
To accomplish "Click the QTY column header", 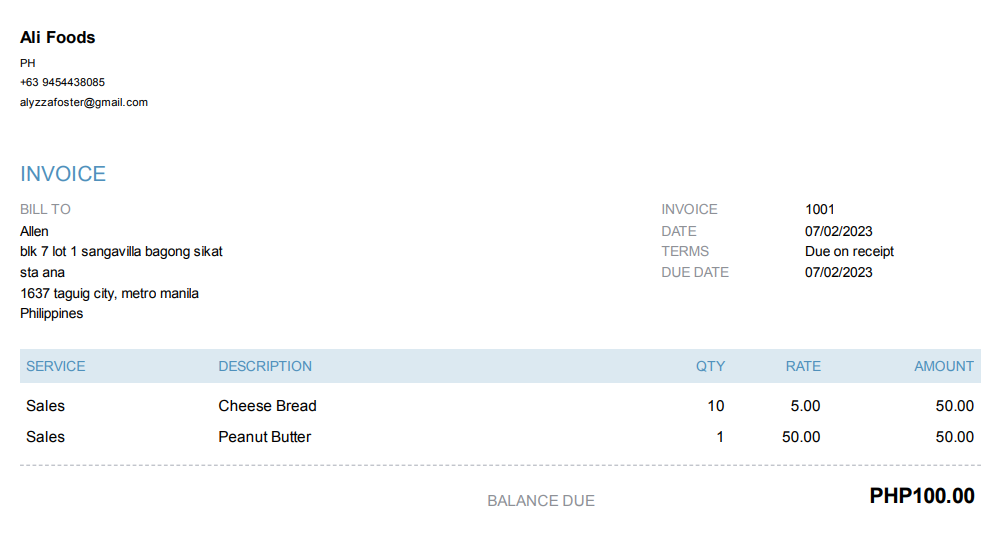I will pyautogui.click(x=710, y=366).
